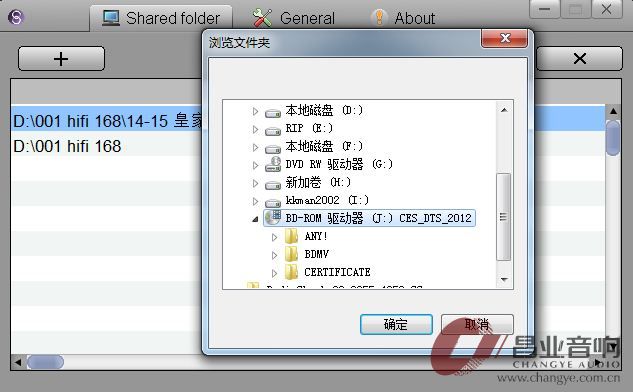
Task: Select the 本地磁盘 (D:) tree label
Action: [324, 111]
